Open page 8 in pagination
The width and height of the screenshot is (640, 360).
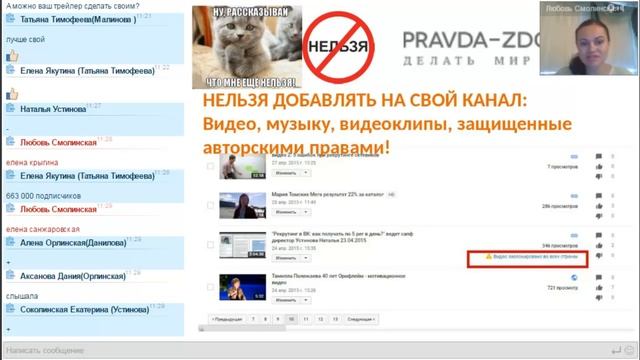266,319
